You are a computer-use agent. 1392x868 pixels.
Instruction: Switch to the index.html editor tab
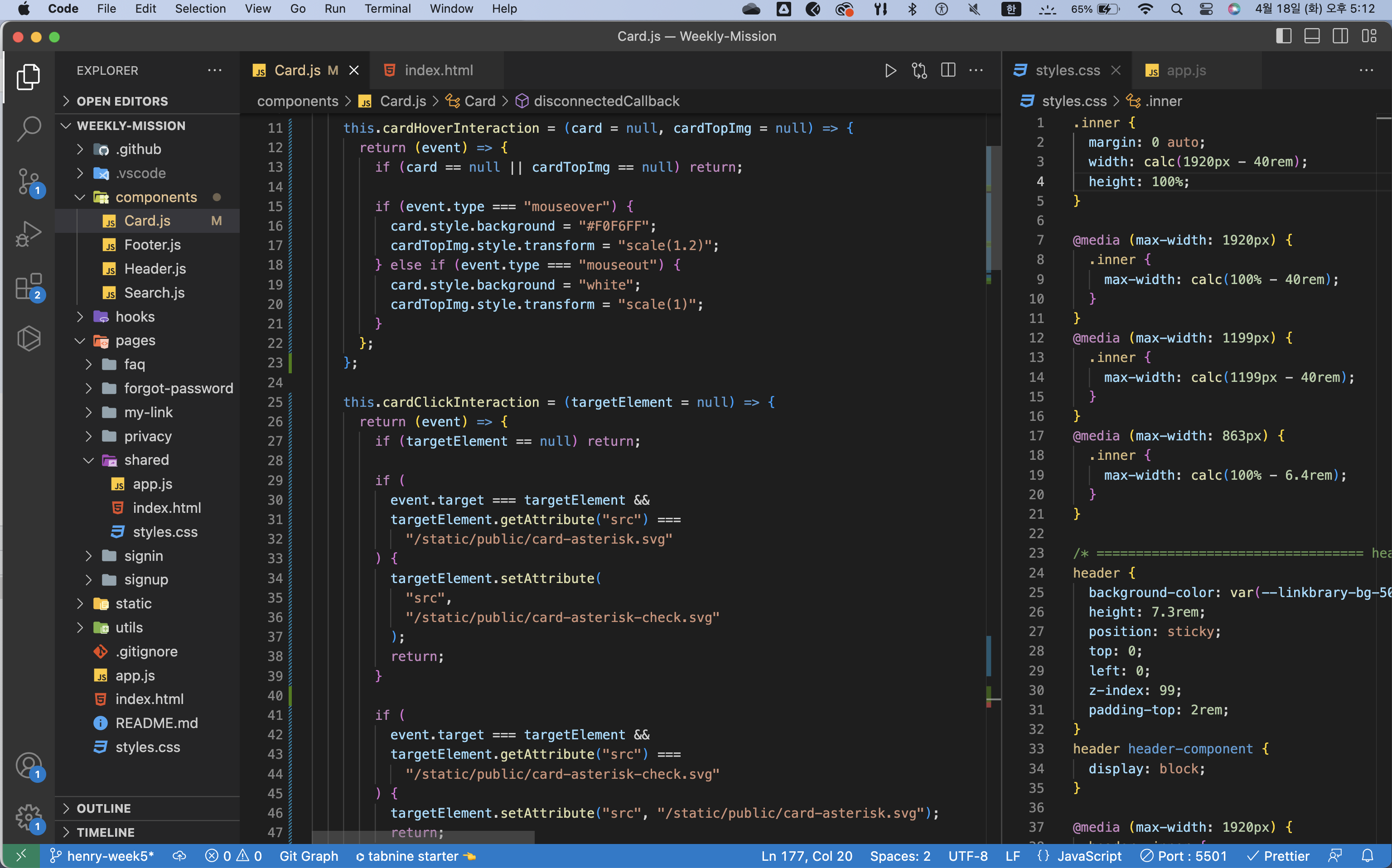point(438,71)
